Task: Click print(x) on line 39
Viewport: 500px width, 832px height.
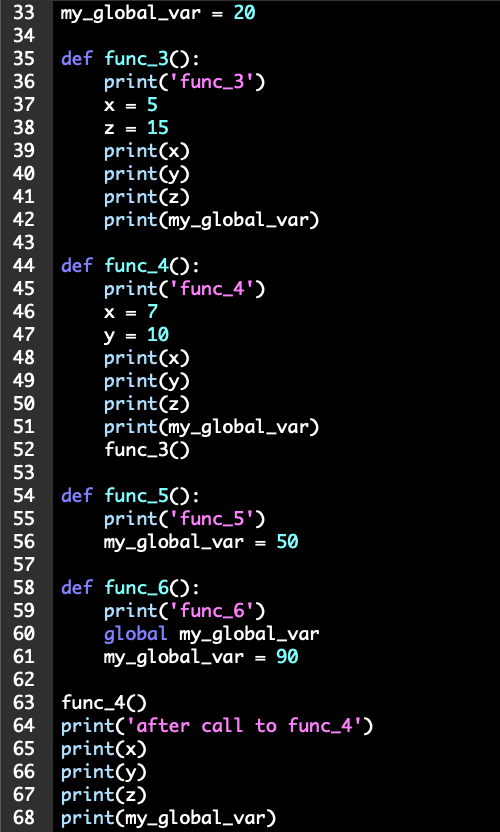Action: coord(147,151)
